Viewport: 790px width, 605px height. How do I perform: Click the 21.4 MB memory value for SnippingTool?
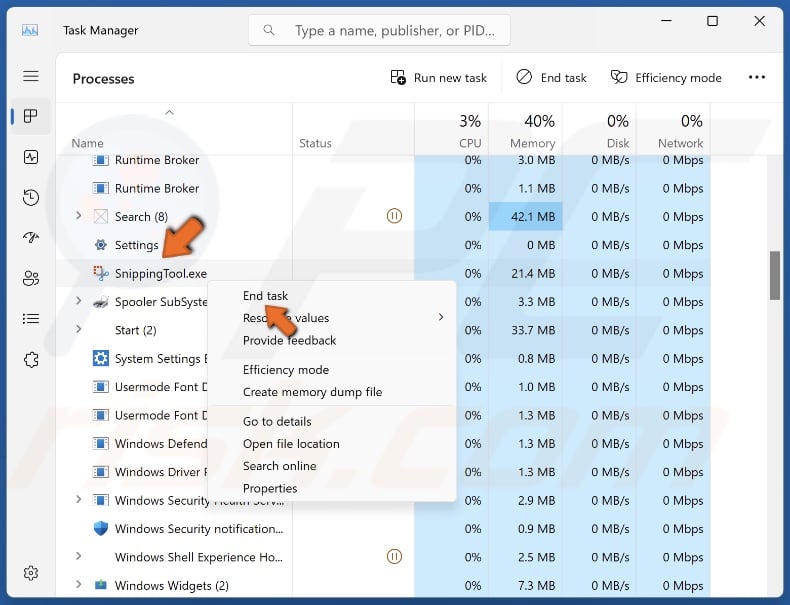coord(533,274)
